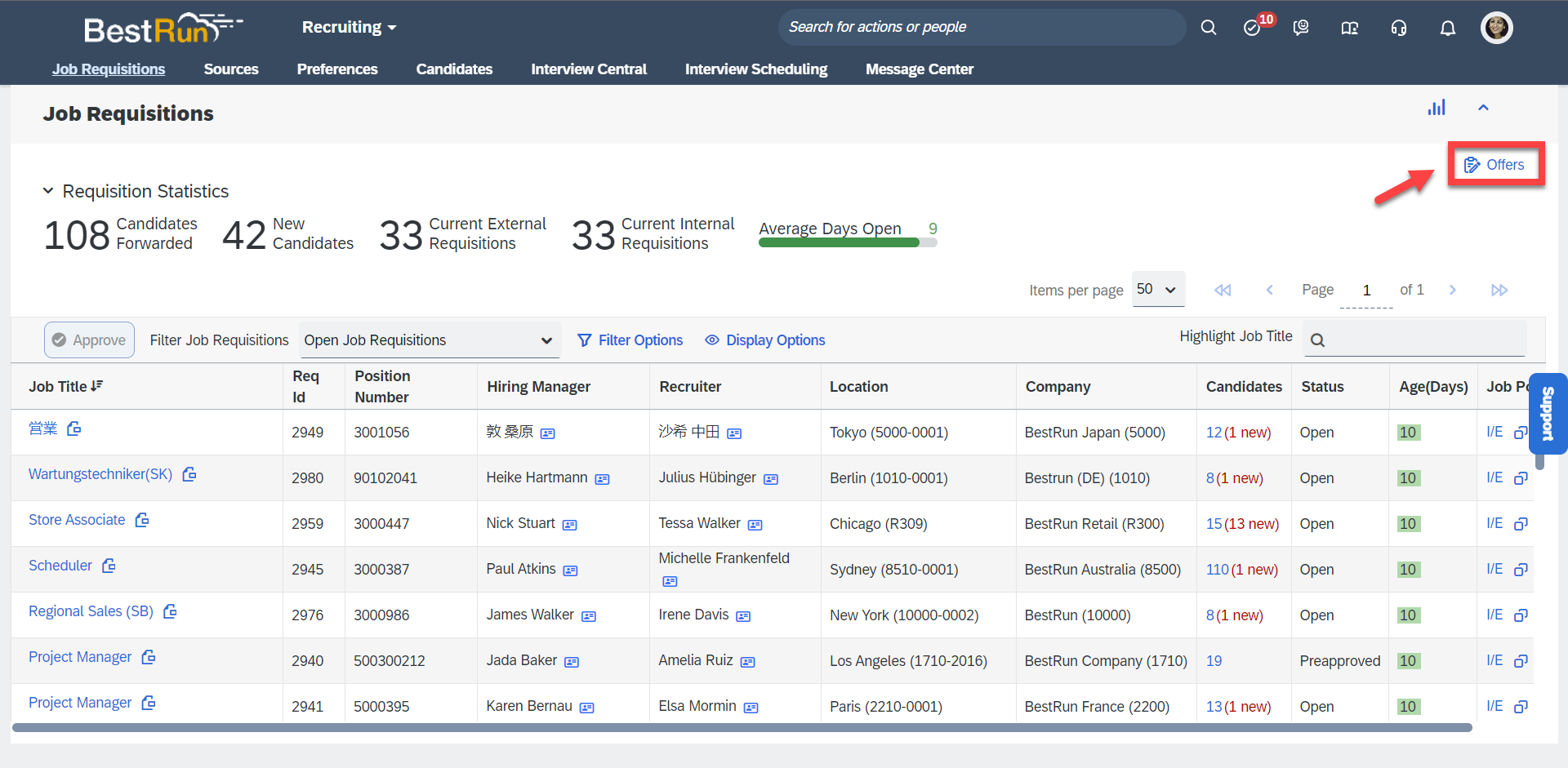The height and width of the screenshot is (768, 1568).
Task: Click copy icon next to Store Associate
Action: point(142,520)
